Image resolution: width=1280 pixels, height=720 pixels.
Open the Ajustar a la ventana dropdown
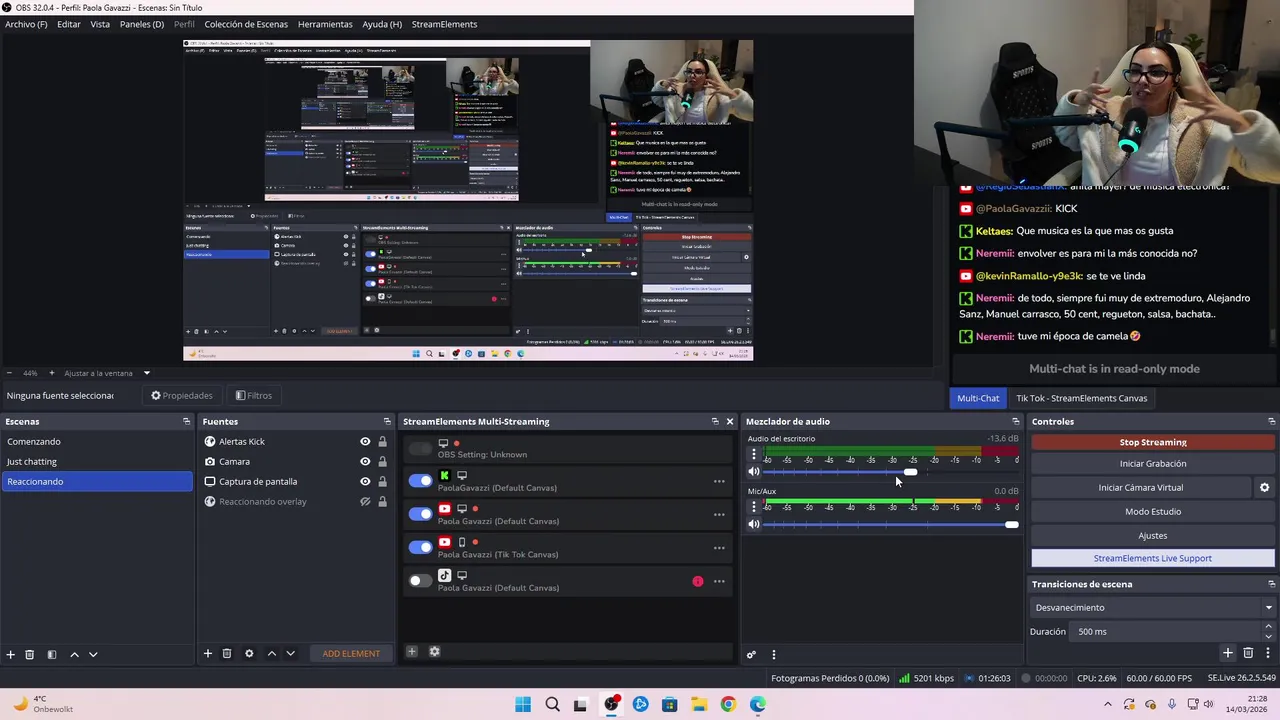point(146,373)
